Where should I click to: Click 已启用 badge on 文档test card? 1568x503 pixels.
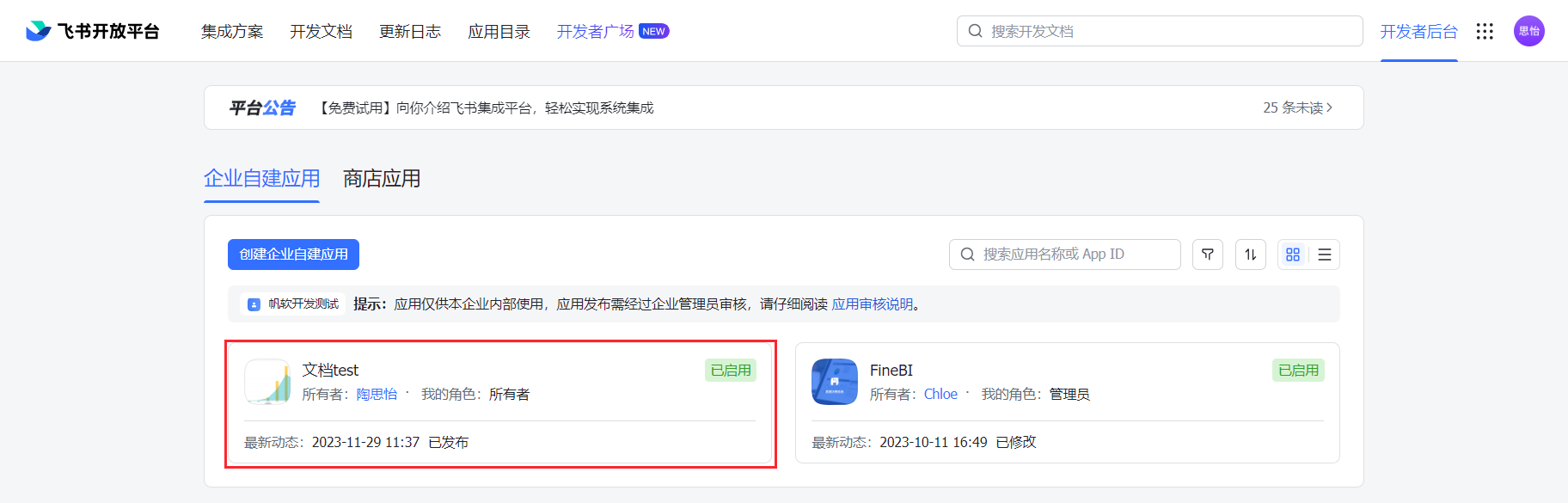pyautogui.click(x=731, y=370)
